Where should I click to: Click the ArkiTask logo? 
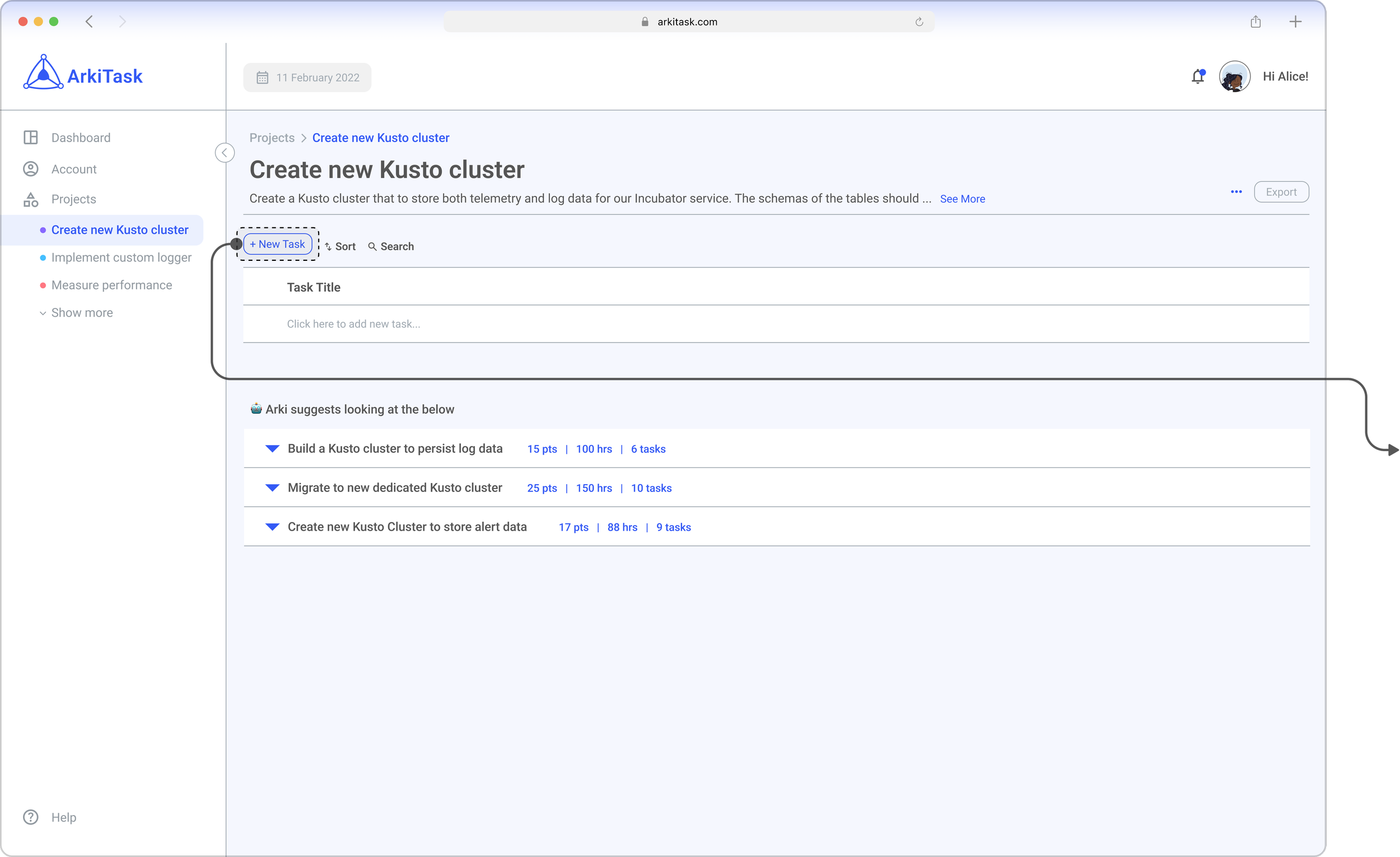tap(83, 74)
